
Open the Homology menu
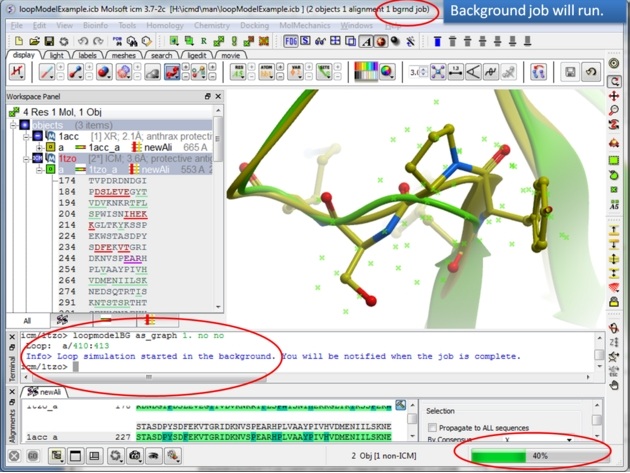tap(163, 25)
